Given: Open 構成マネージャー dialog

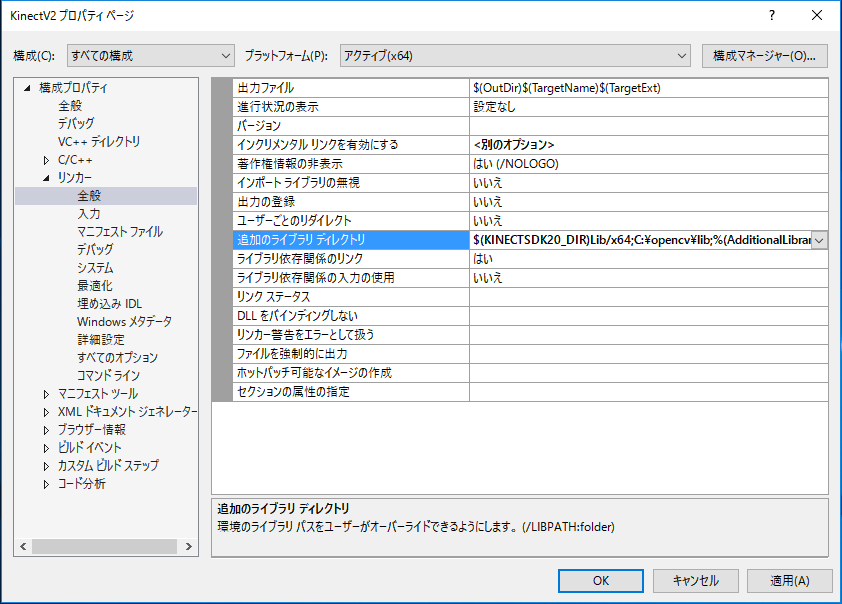Looking at the screenshot, I should (765, 56).
